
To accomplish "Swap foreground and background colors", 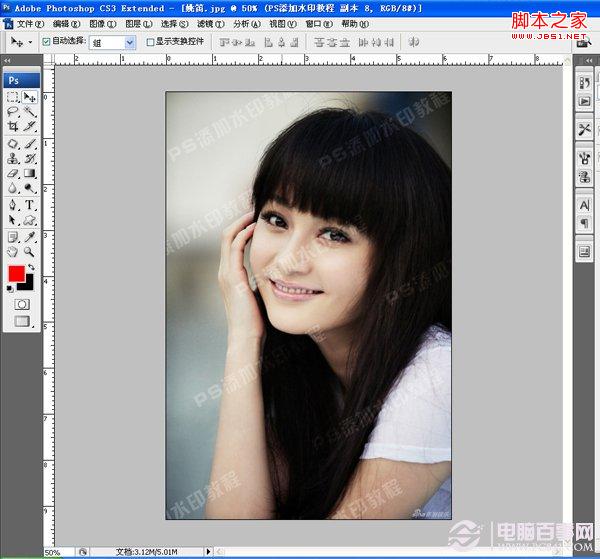I will 31,267.
